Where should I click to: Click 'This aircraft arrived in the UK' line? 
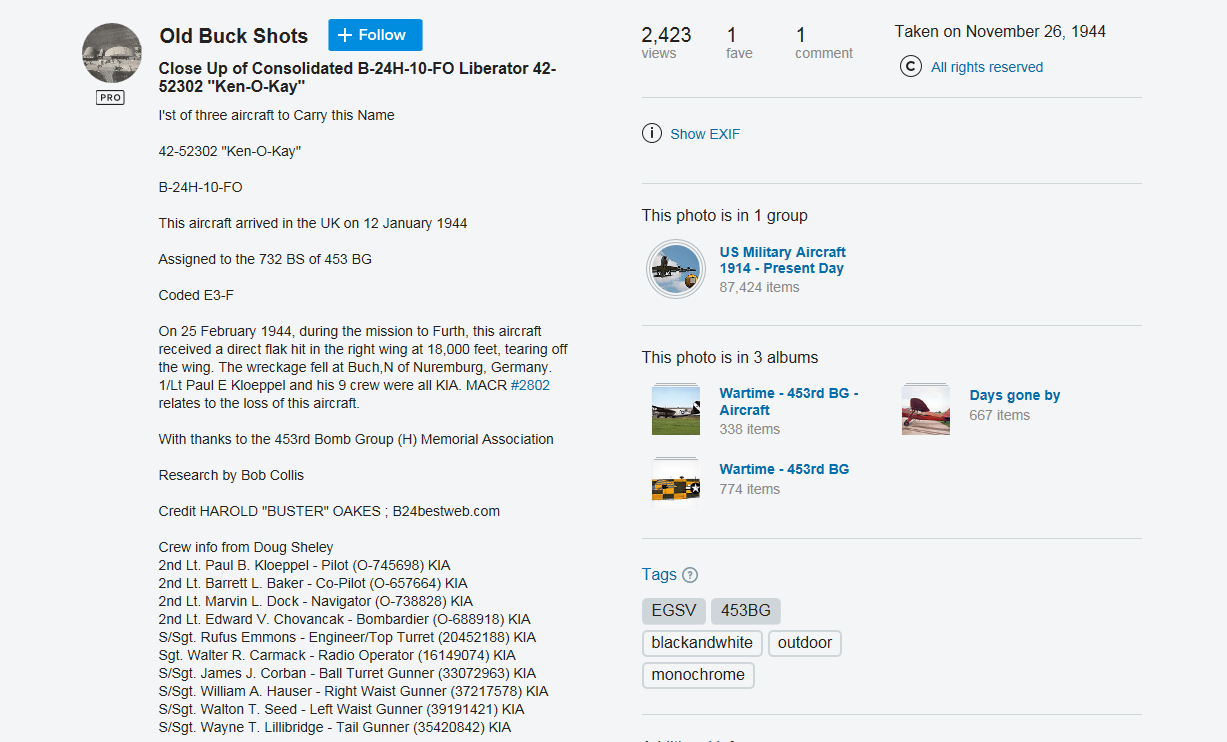tap(313, 223)
